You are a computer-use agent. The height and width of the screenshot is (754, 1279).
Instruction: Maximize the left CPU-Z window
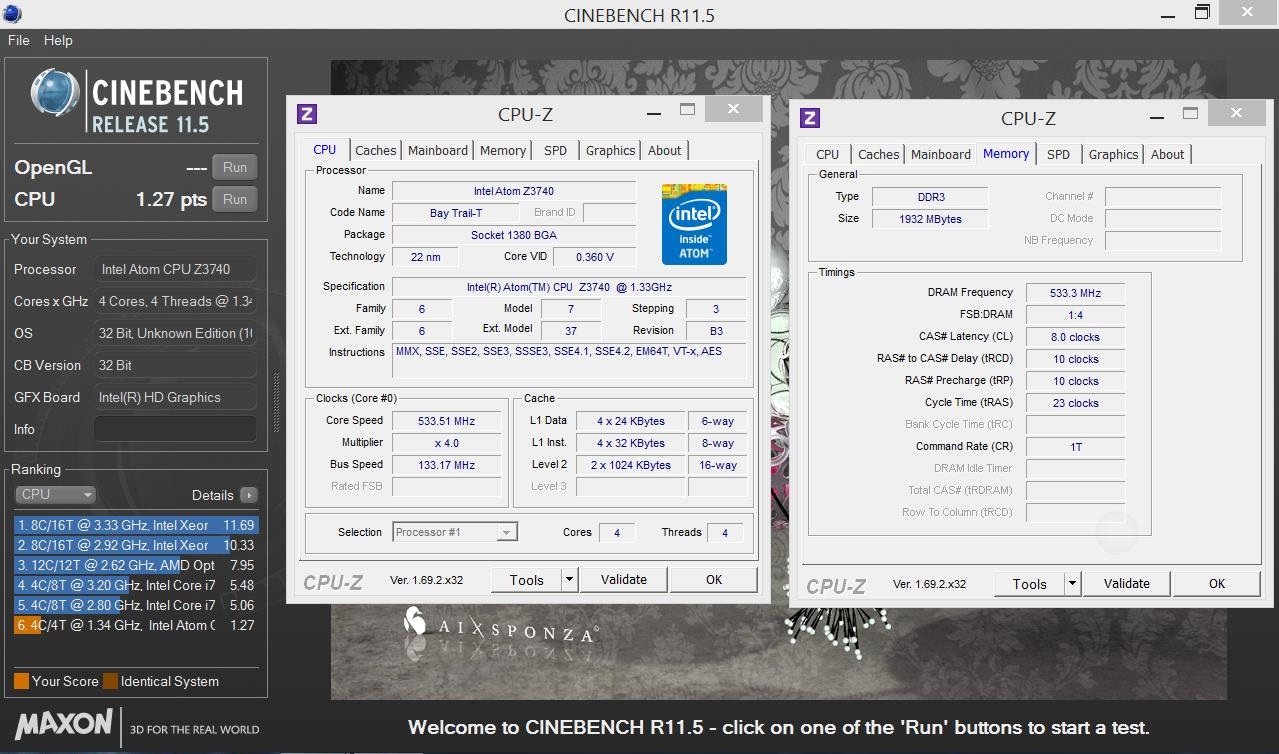(x=687, y=109)
